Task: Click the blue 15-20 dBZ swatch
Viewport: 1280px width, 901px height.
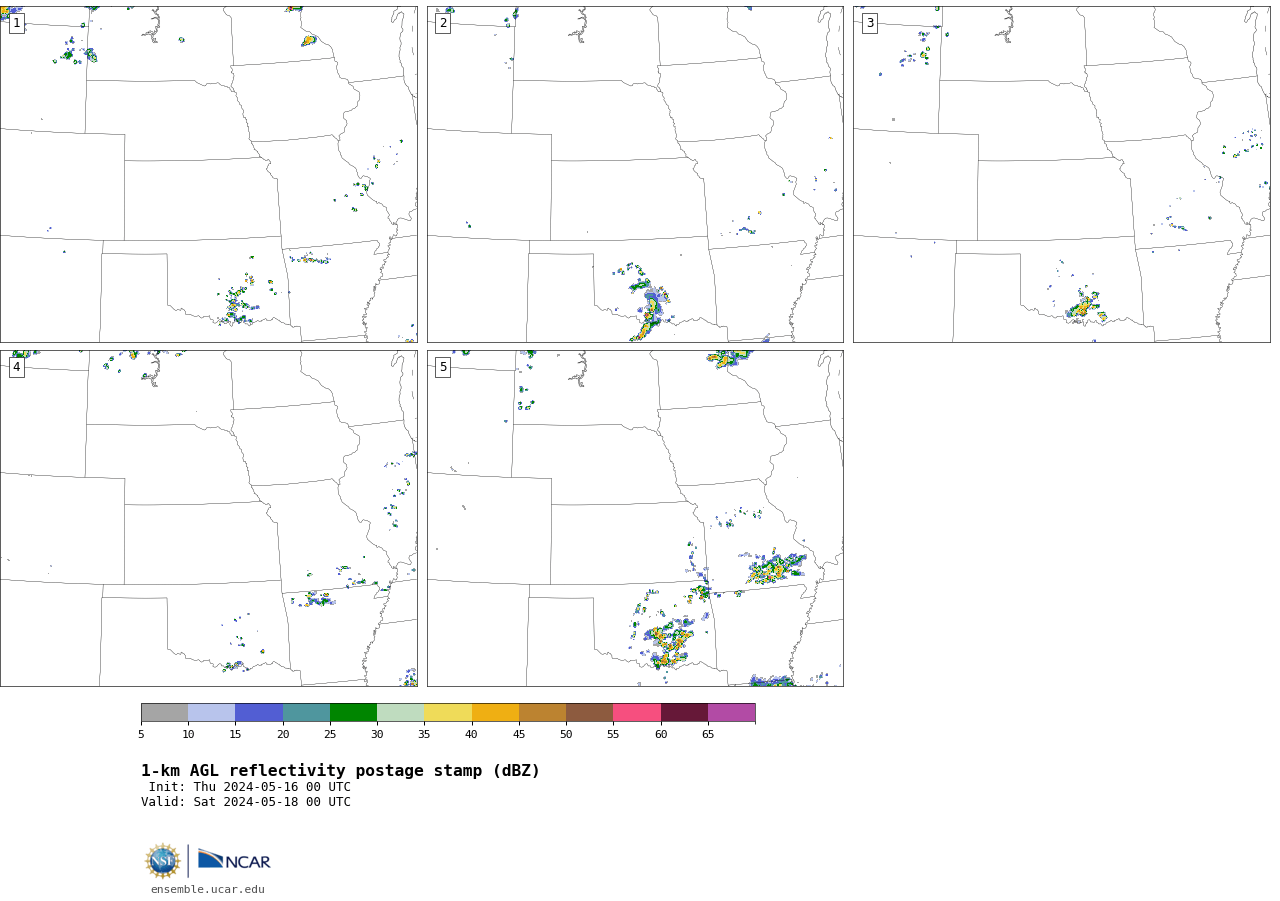Action: click(259, 713)
